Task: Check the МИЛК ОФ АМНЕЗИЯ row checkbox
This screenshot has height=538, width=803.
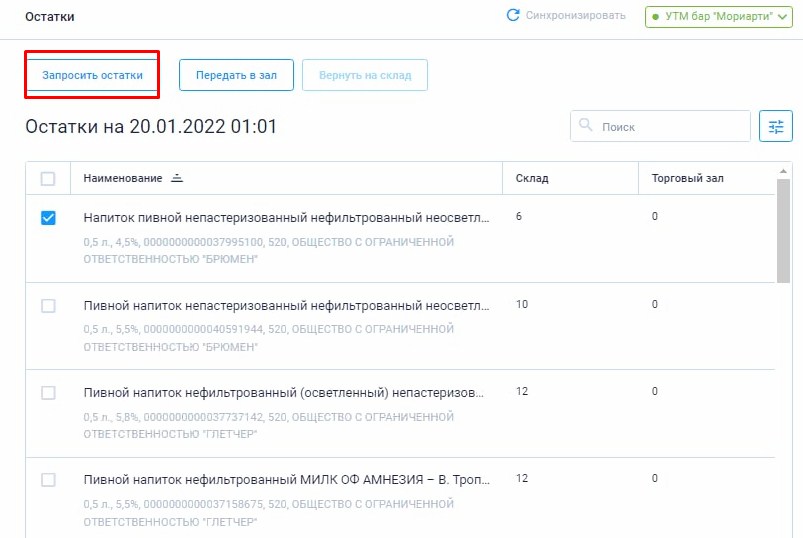Action: [48, 480]
